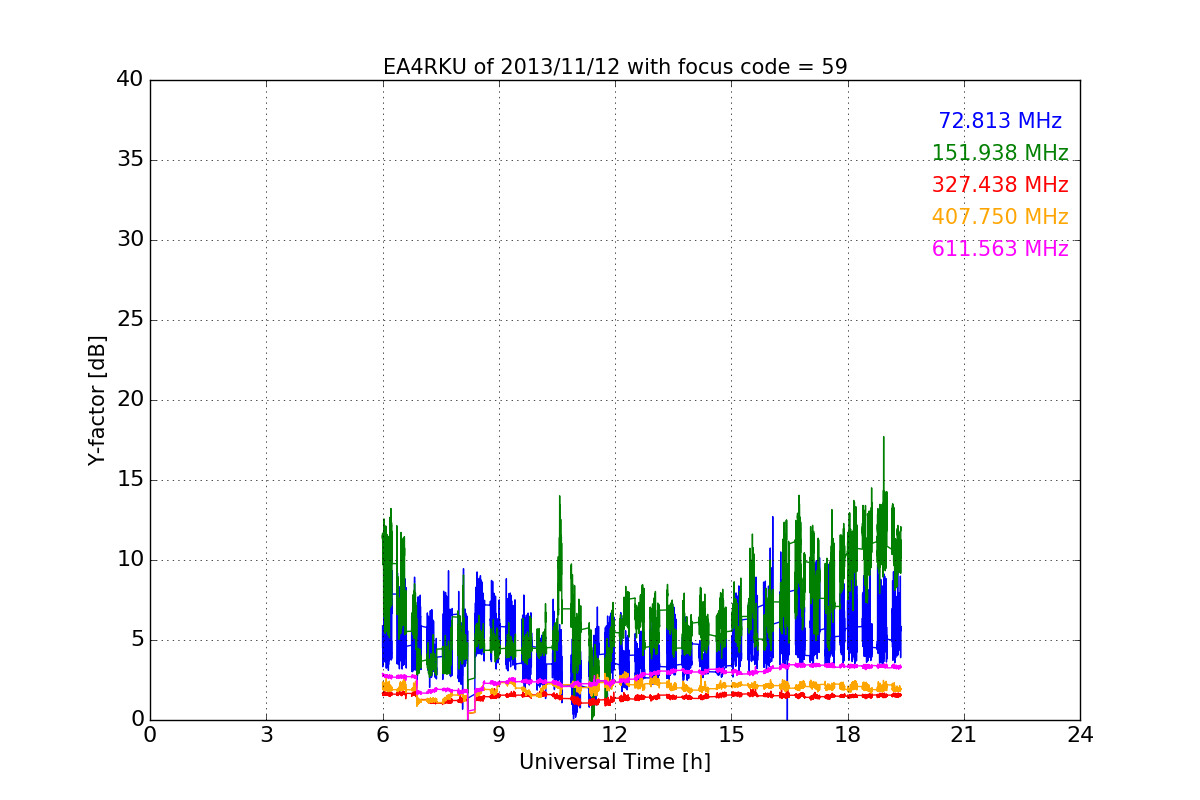Click the x-axis tick label 21

pyautogui.click(x=964, y=735)
